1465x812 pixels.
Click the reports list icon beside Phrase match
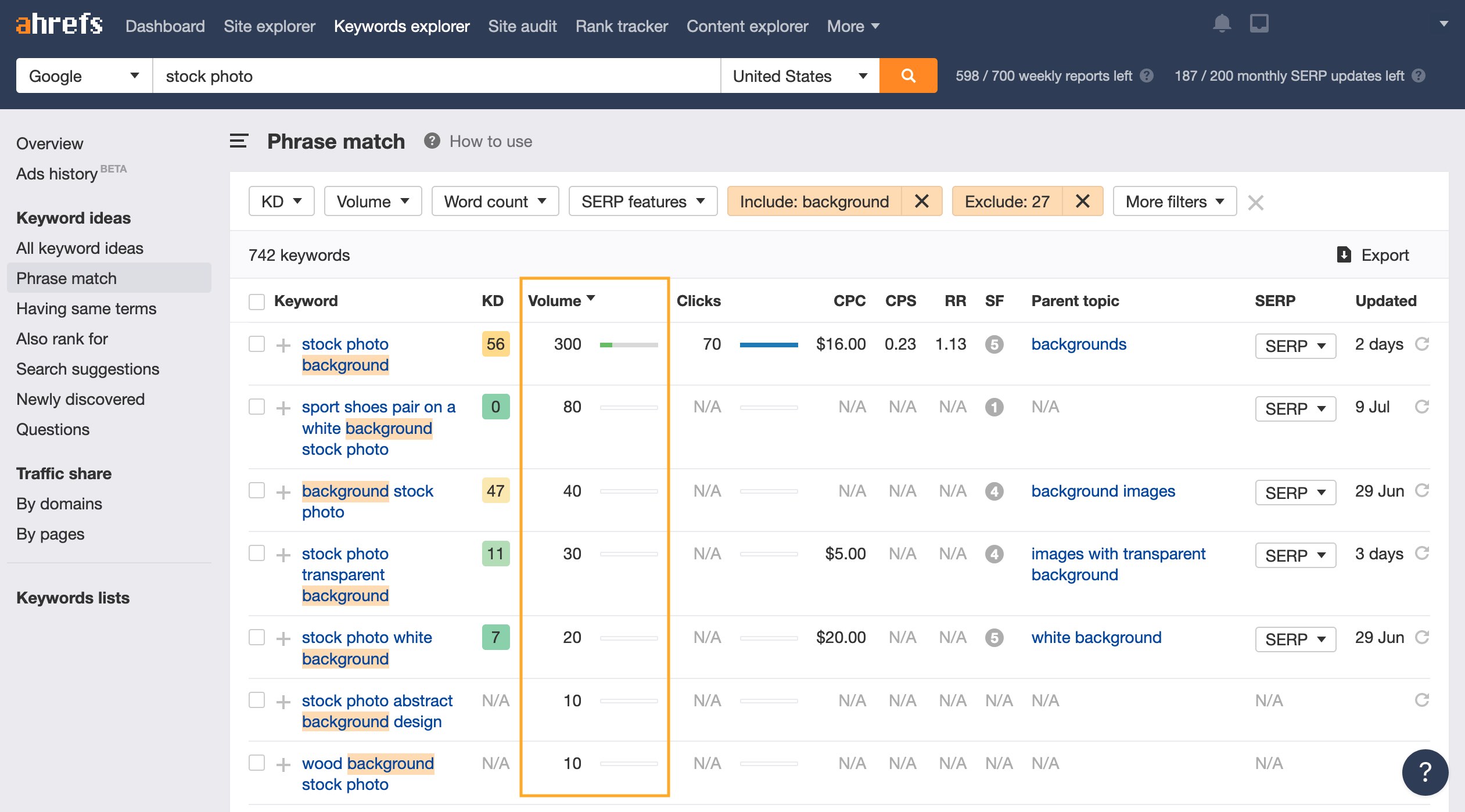click(x=239, y=141)
